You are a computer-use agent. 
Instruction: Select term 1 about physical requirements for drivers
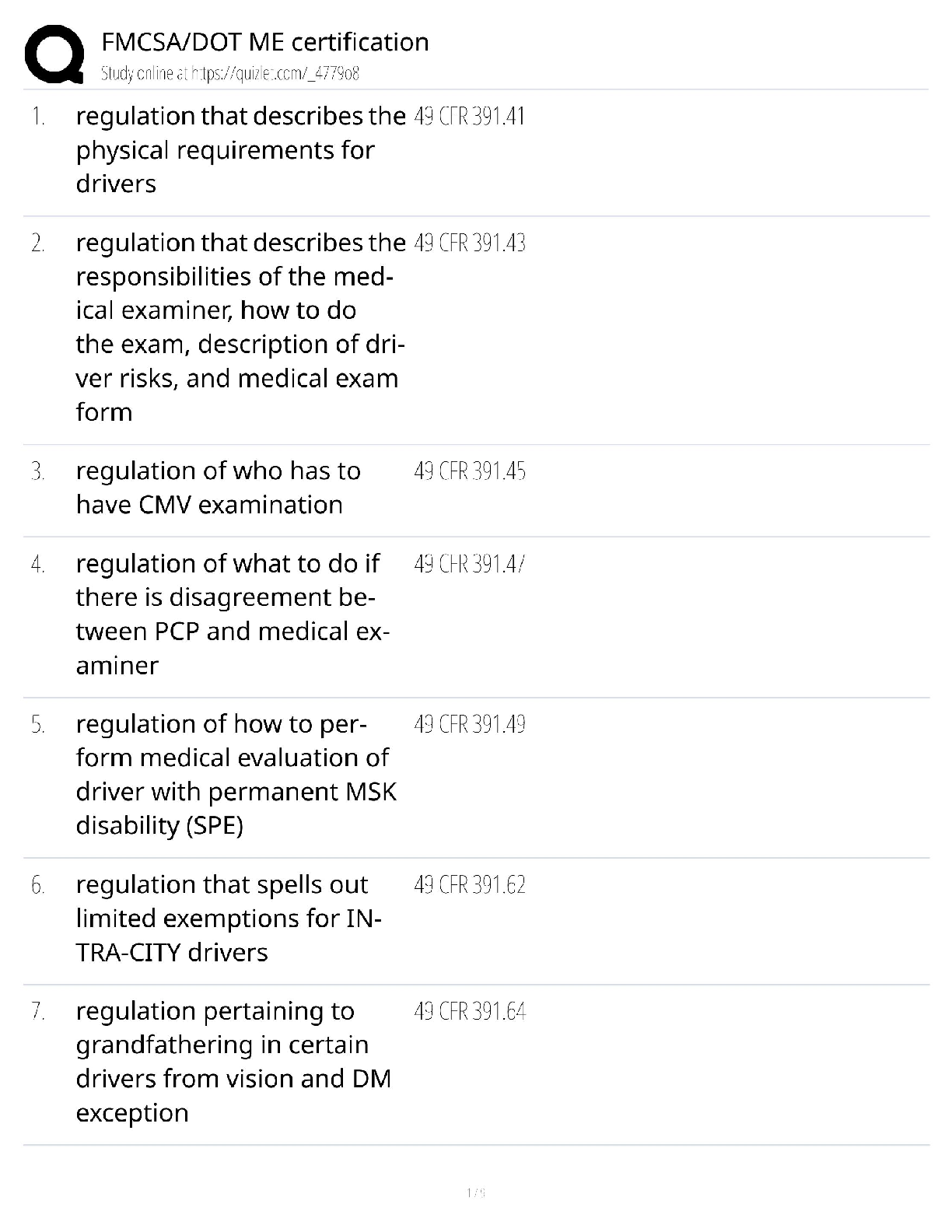(241, 150)
